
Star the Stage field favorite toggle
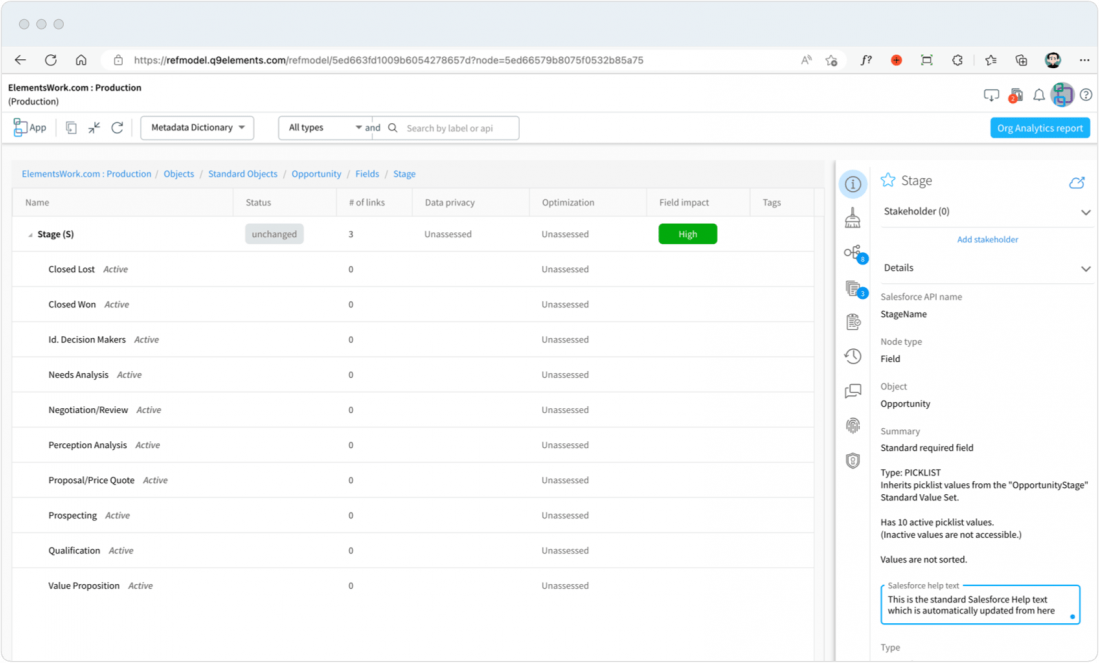(x=887, y=181)
